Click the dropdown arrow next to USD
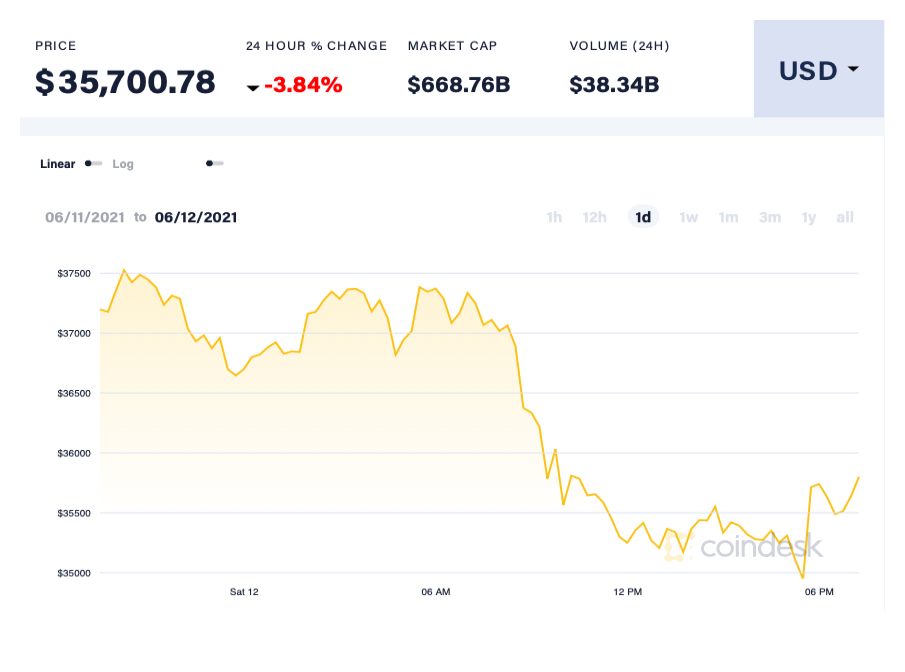The height and width of the screenshot is (672, 905). (x=853, y=70)
